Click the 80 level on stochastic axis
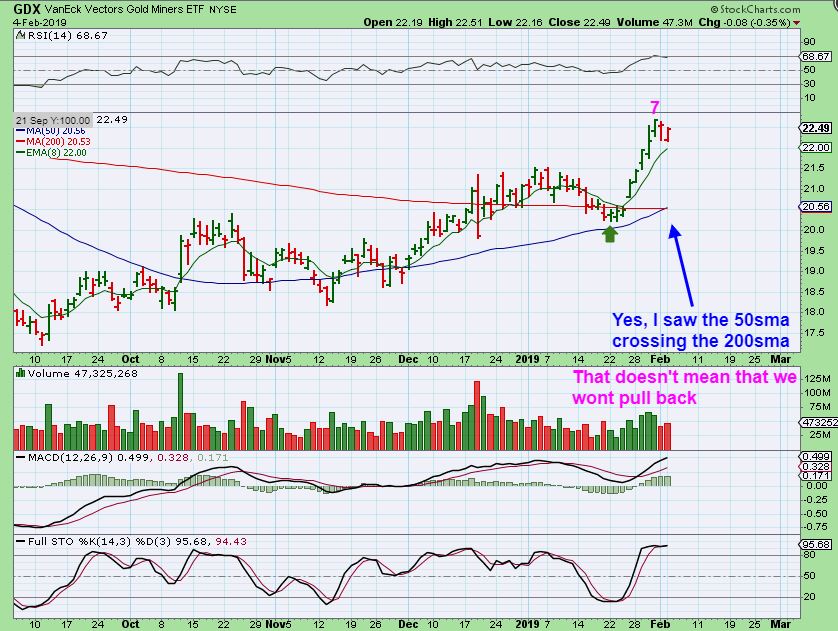The width and height of the screenshot is (838, 631). tap(810, 555)
